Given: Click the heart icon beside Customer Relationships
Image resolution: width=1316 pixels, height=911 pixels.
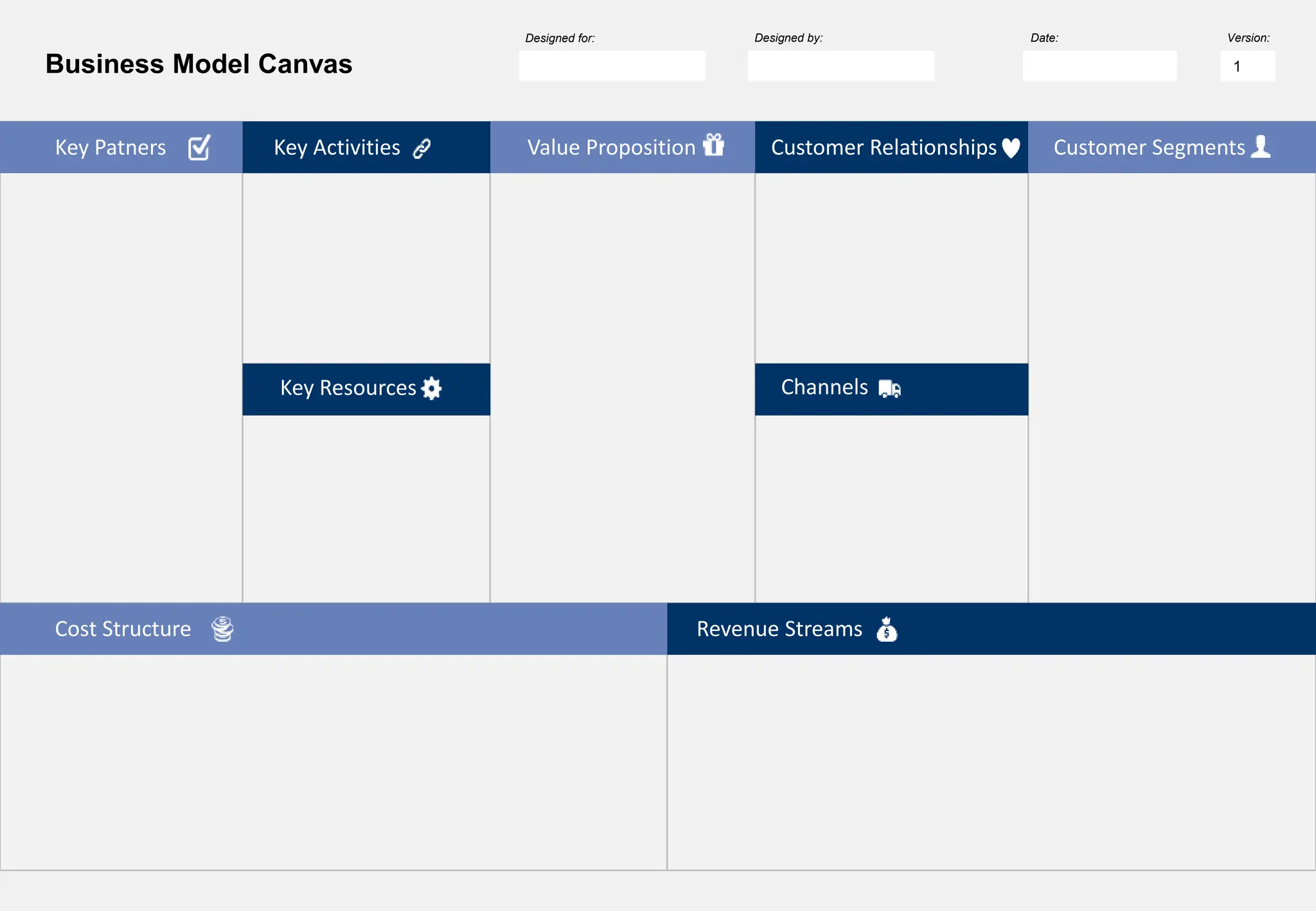Looking at the screenshot, I should [1011, 148].
